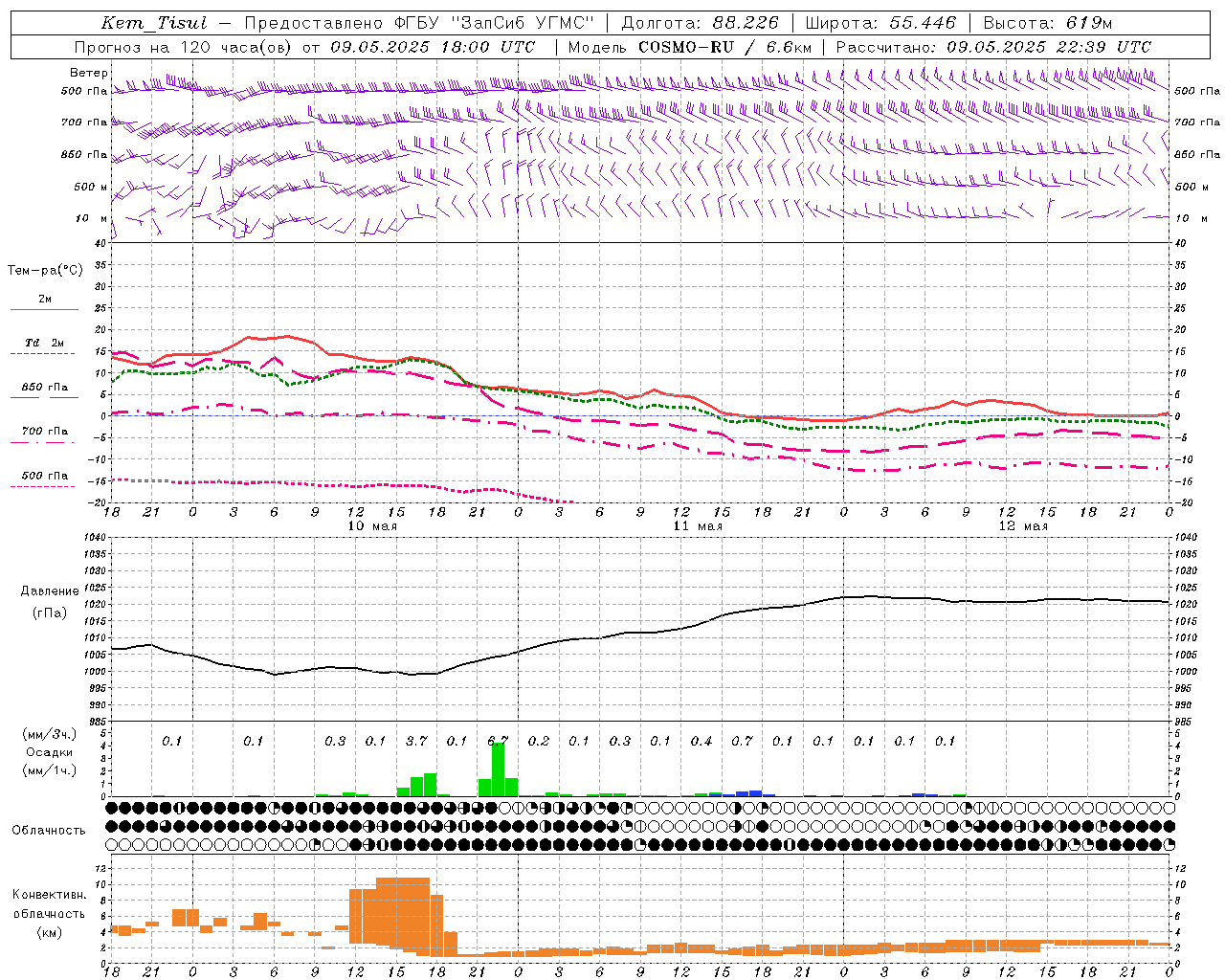Select the 'Тем-ра(°C)' temperature panel label
The image size is (1225, 980).
[45, 271]
